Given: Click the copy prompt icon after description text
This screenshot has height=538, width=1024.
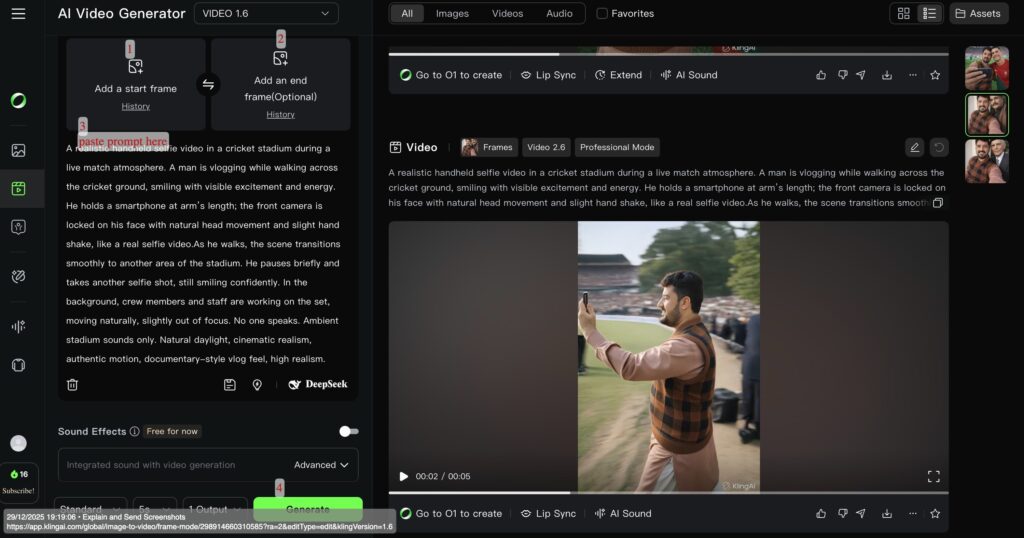Looking at the screenshot, I should pos(938,203).
